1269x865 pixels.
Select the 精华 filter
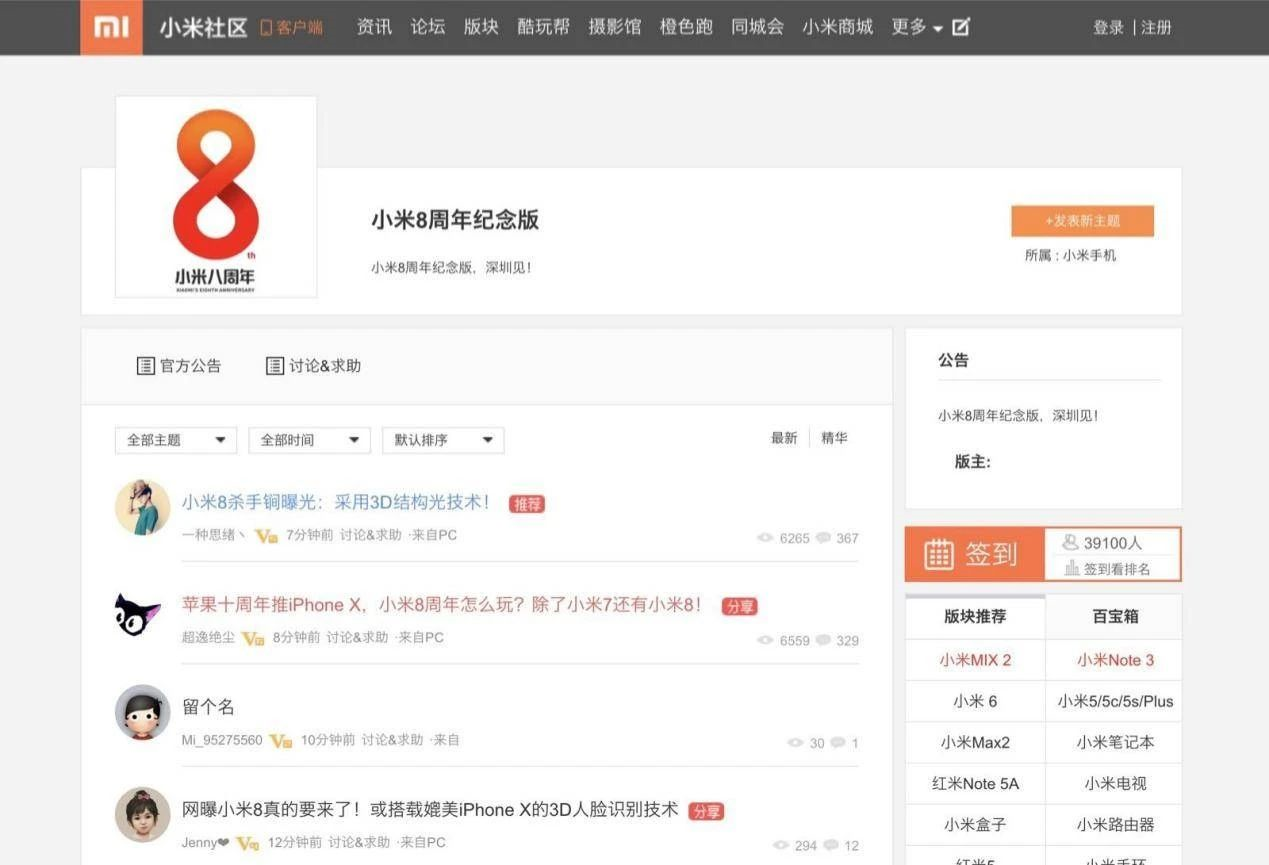[834, 438]
